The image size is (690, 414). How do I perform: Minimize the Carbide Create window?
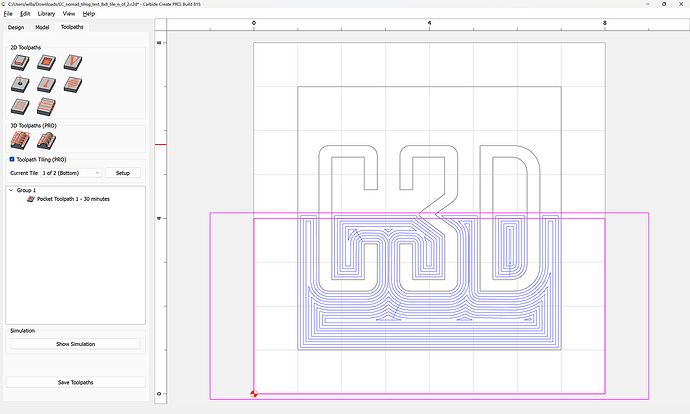click(648, 4)
